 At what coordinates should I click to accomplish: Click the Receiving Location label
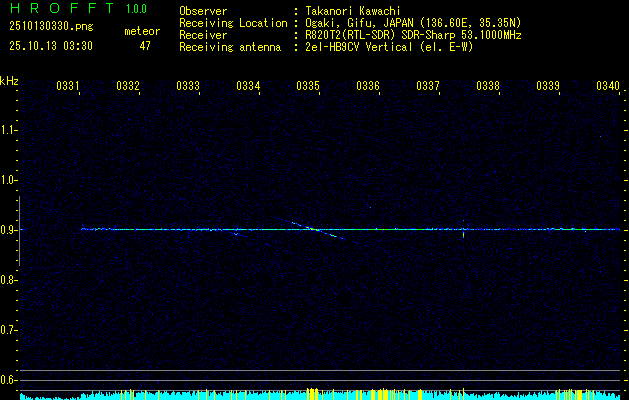(x=233, y=23)
